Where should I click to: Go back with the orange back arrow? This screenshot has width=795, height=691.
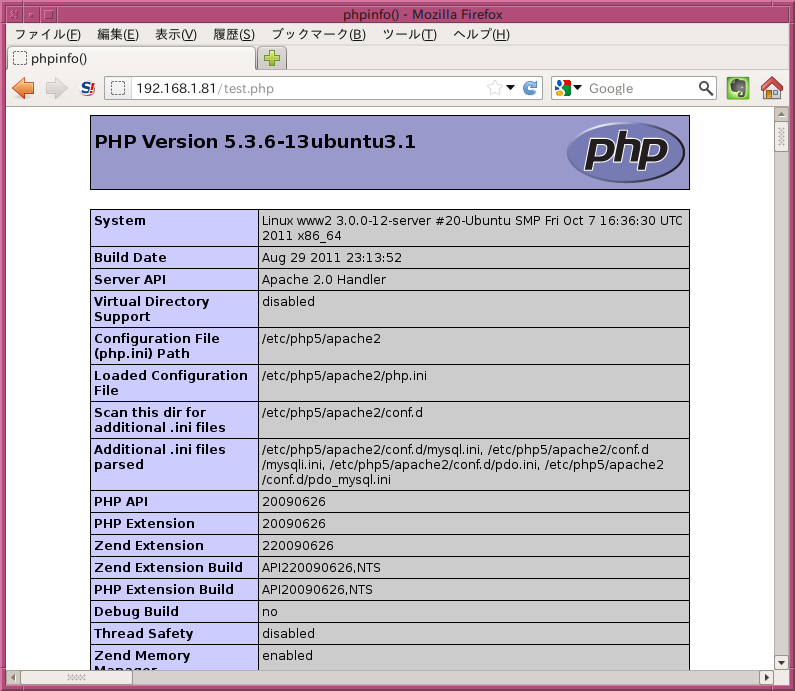23,88
